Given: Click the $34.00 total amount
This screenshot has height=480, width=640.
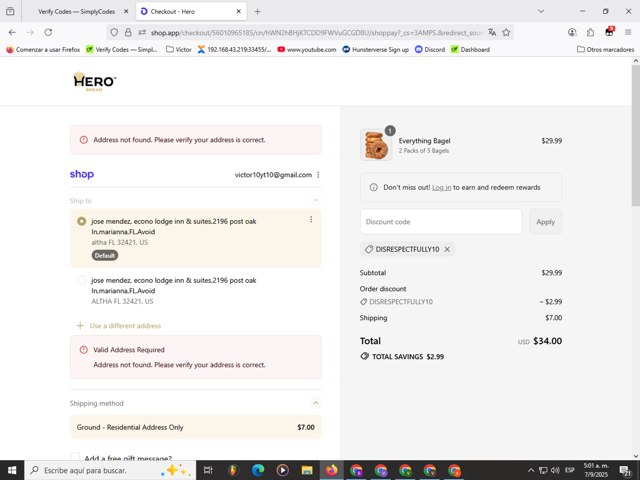Looking at the screenshot, I should [547, 341].
